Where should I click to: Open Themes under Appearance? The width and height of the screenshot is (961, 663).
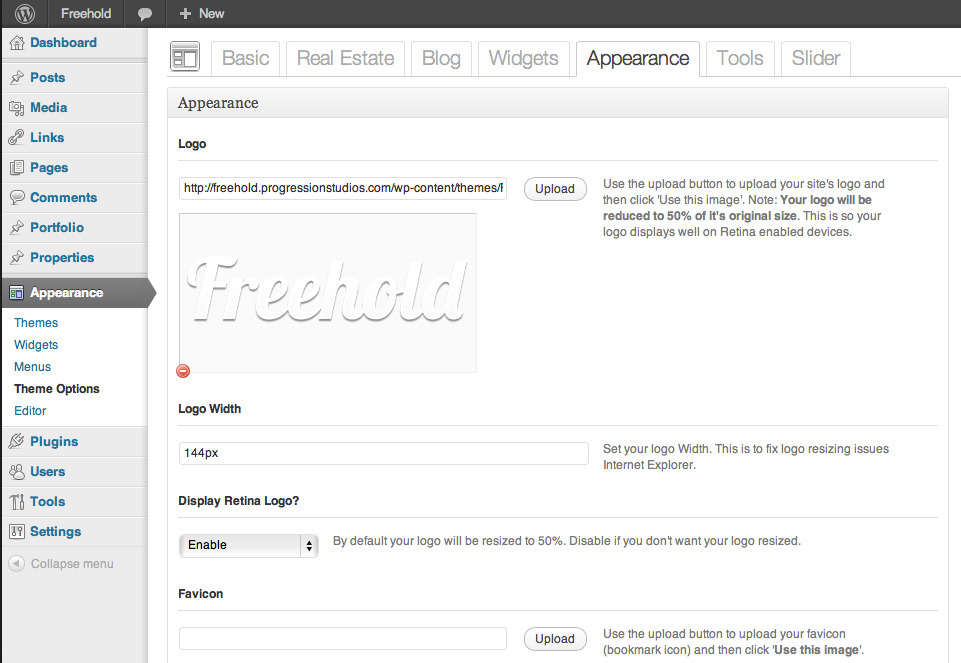click(36, 323)
